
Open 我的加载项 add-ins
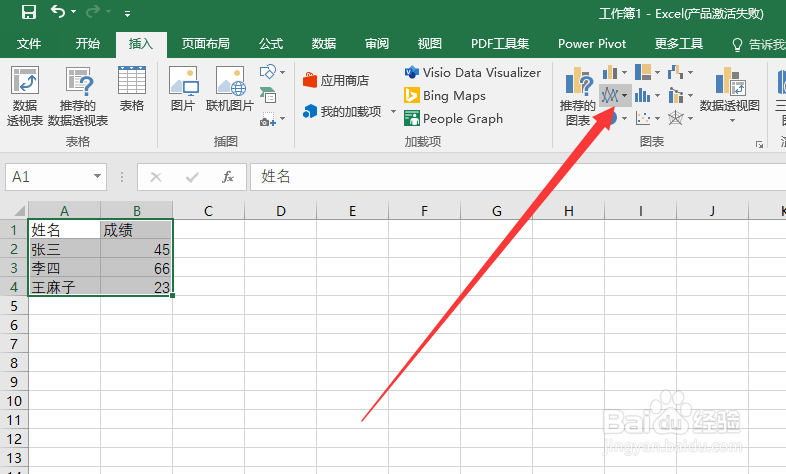pyautogui.click(x=342, y=111)
